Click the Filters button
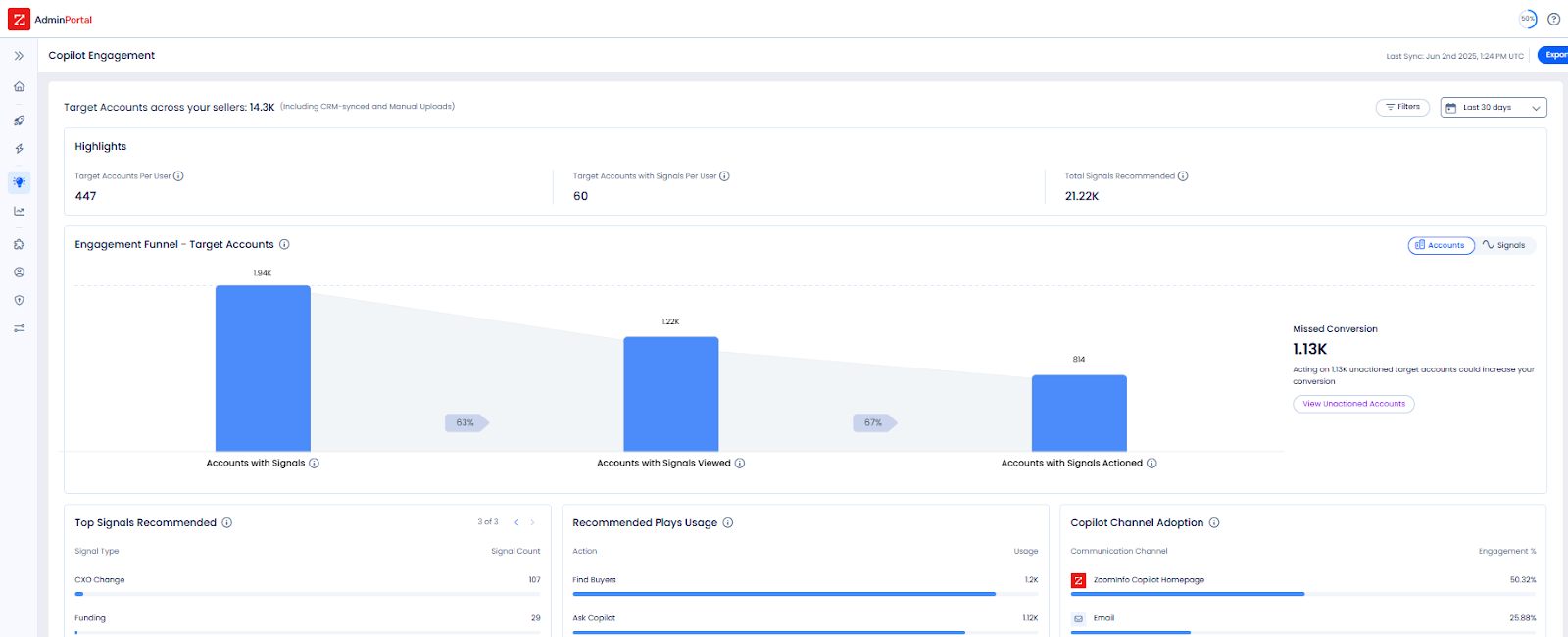Viewport: 1568px width, 637px height. tap(1402, 107)
